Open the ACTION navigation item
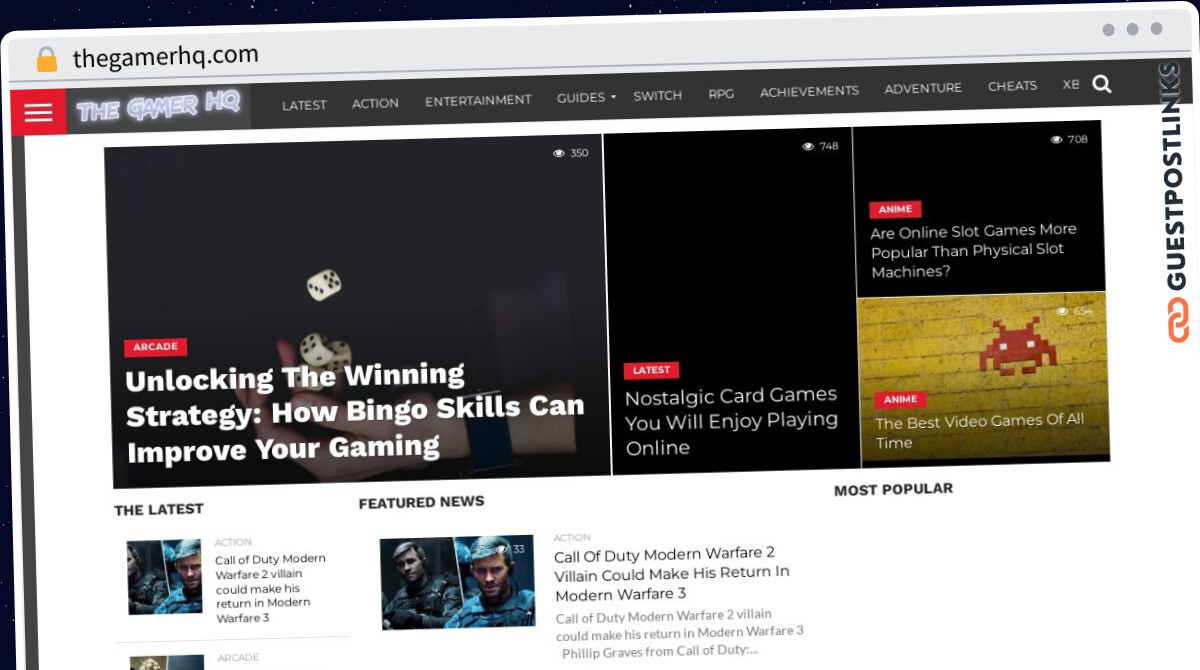The image size is (1200, 670). tap(375, 103)
